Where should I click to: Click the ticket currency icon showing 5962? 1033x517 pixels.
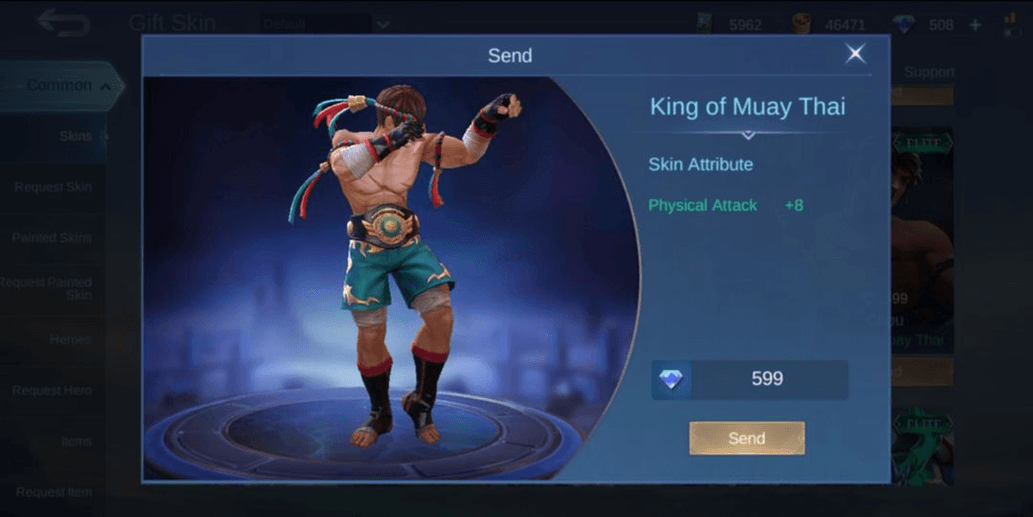704,24
